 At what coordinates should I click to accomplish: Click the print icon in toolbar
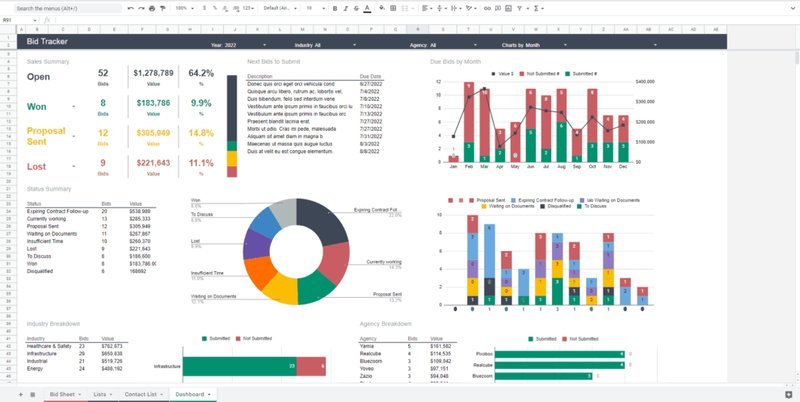(152, 8)
